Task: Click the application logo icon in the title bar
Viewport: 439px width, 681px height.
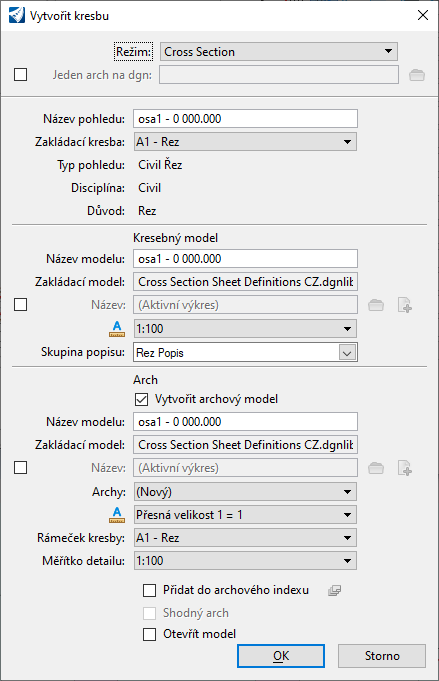Action: (x=17, y=16)
